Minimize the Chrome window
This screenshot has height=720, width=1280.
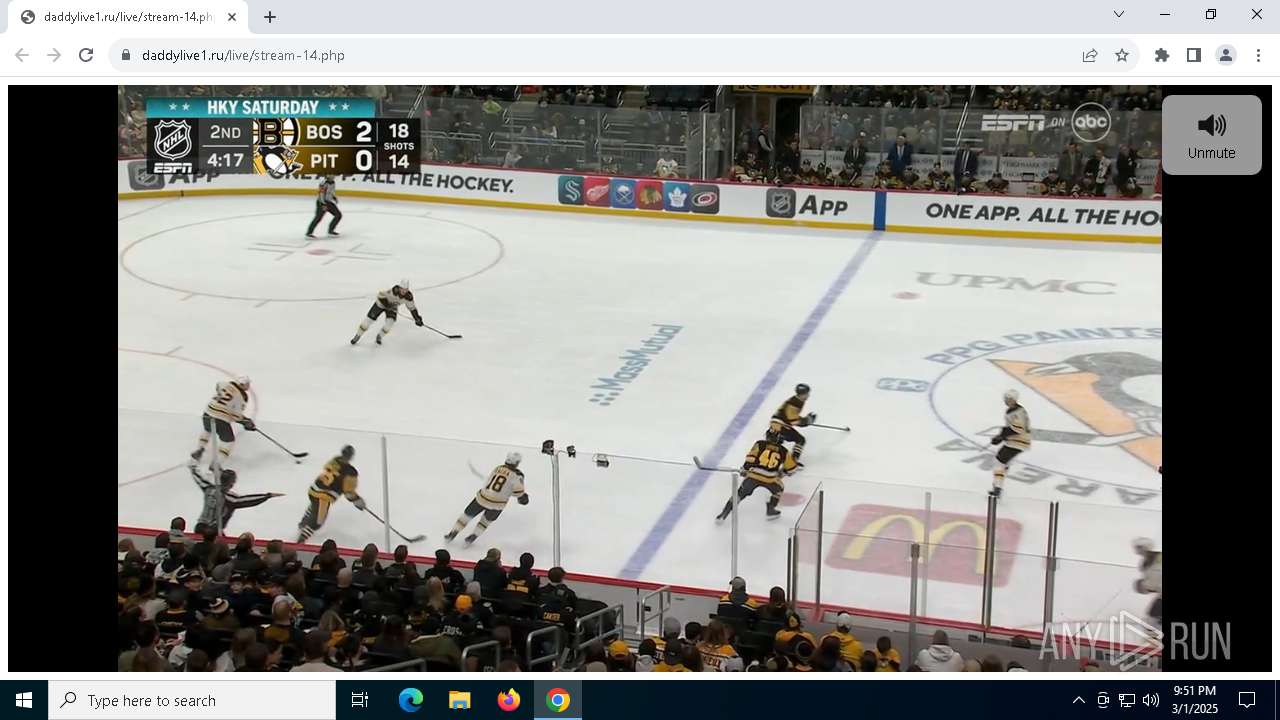pos(1165,14)
